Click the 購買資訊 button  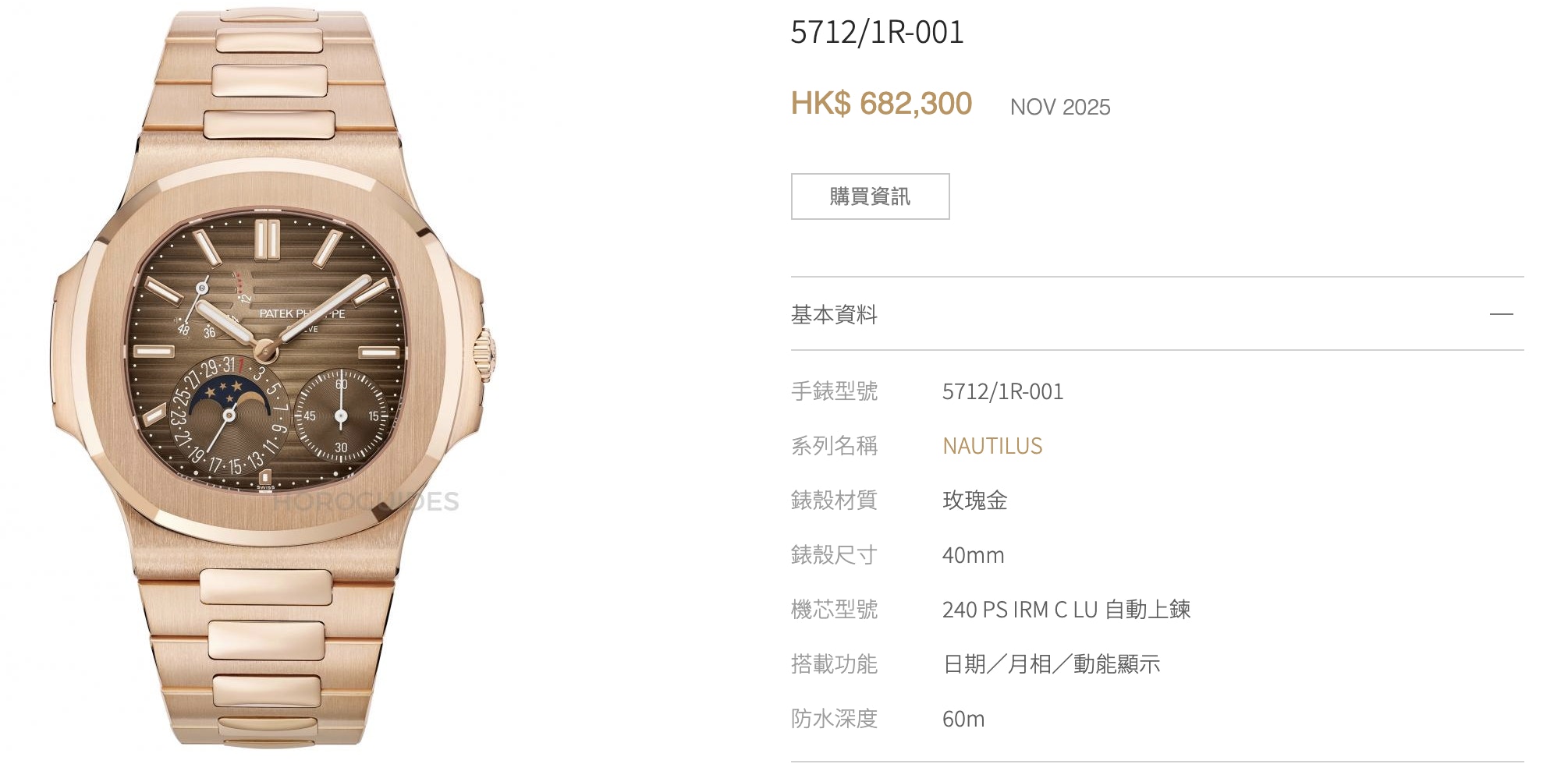(870, 196)
